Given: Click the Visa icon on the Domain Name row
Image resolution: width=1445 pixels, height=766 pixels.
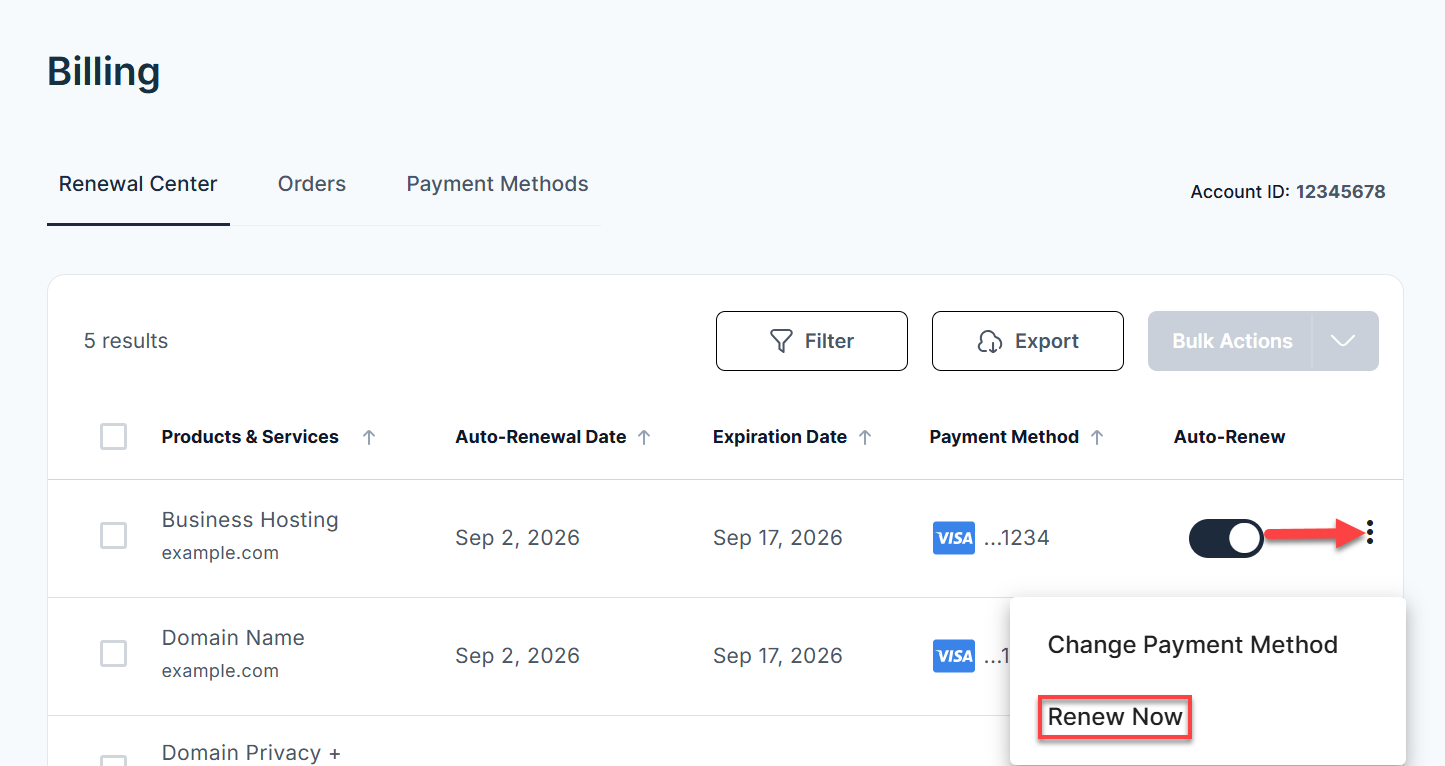Looking at the screenshot, I should click(954, 655).
